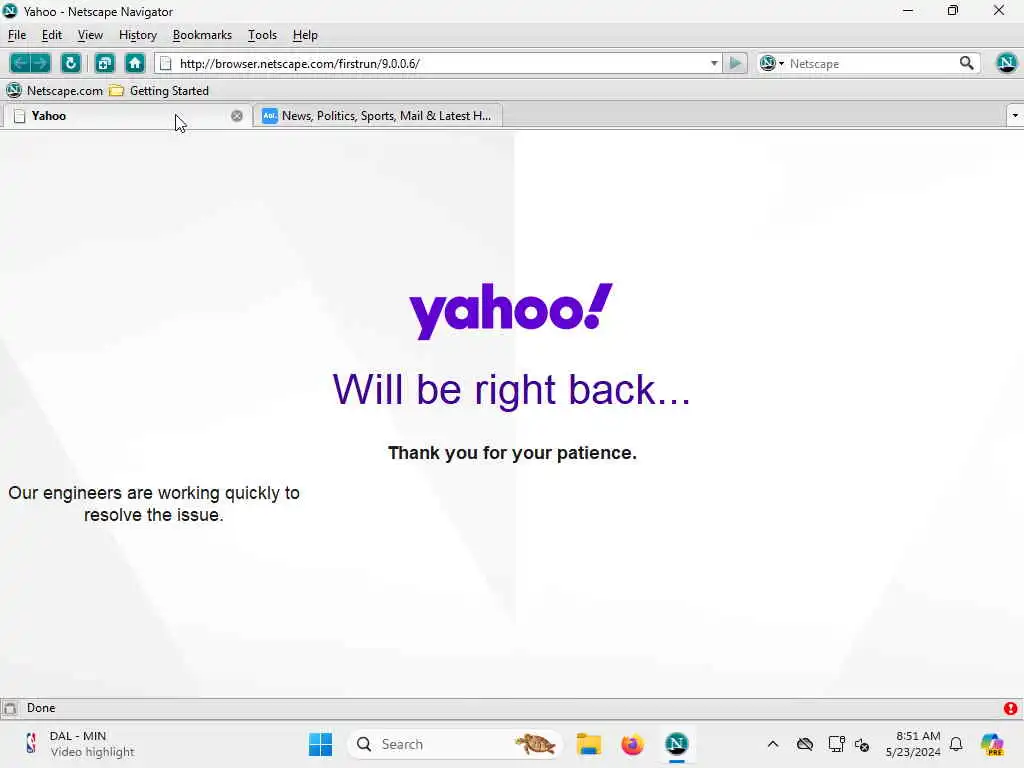Screen dimensions: 1024x768
Task: Click the network display tray icon
Action: (836, 744)
